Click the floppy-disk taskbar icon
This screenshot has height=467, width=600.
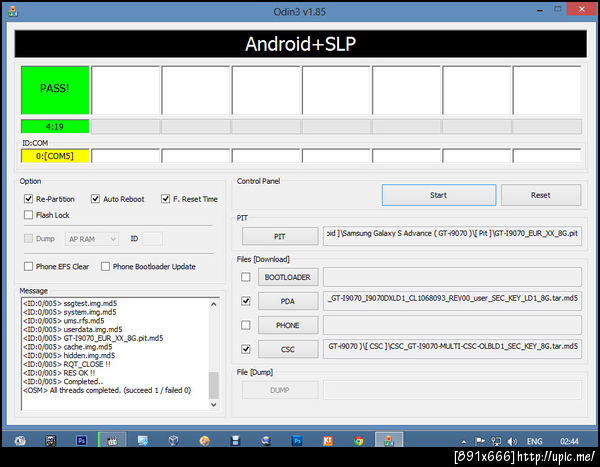click(x=236, y=441)
